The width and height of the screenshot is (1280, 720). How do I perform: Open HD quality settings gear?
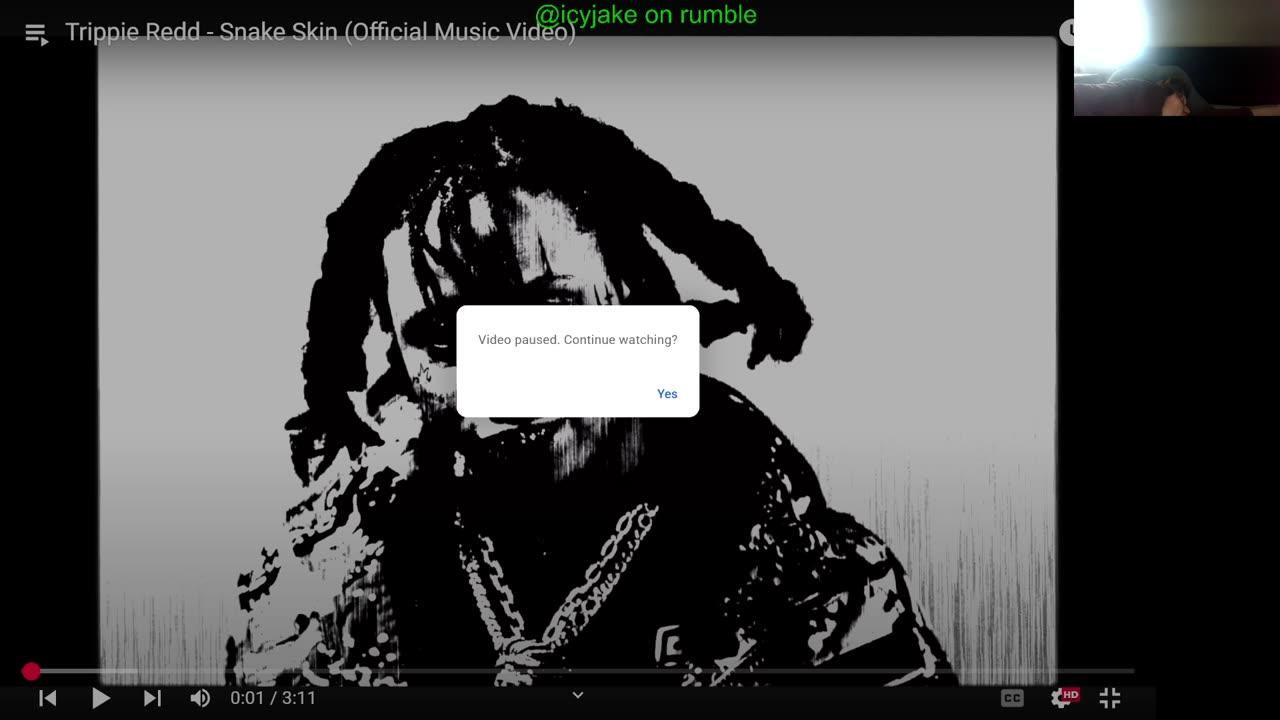[x=1064, y=697]
